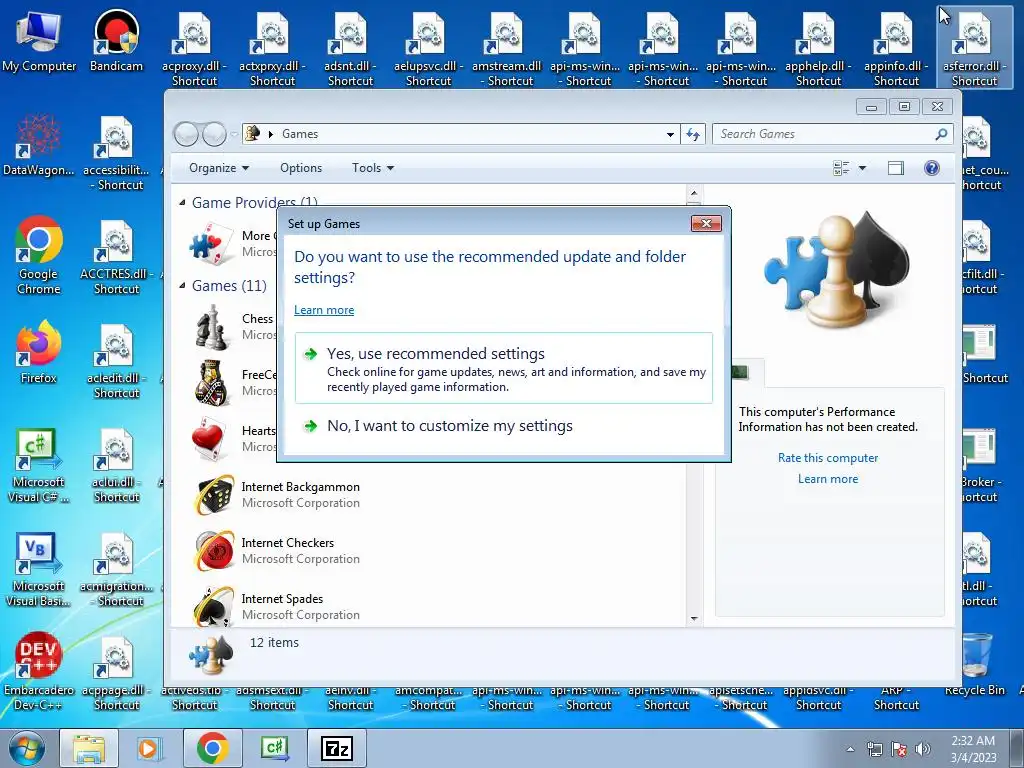Open the address bar history dropdown
1024x768 pixels.
pyautogui.click(x=670, y=134)
